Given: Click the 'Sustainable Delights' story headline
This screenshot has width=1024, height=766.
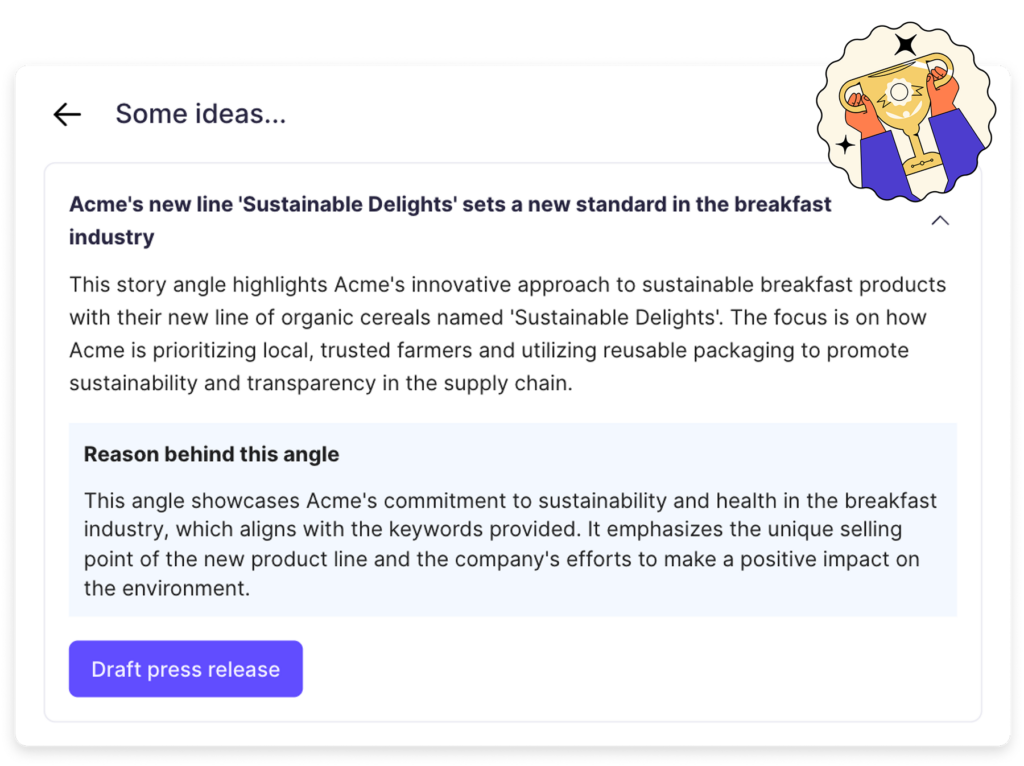Looking at the screenshot, I should (x=450, y=220).
